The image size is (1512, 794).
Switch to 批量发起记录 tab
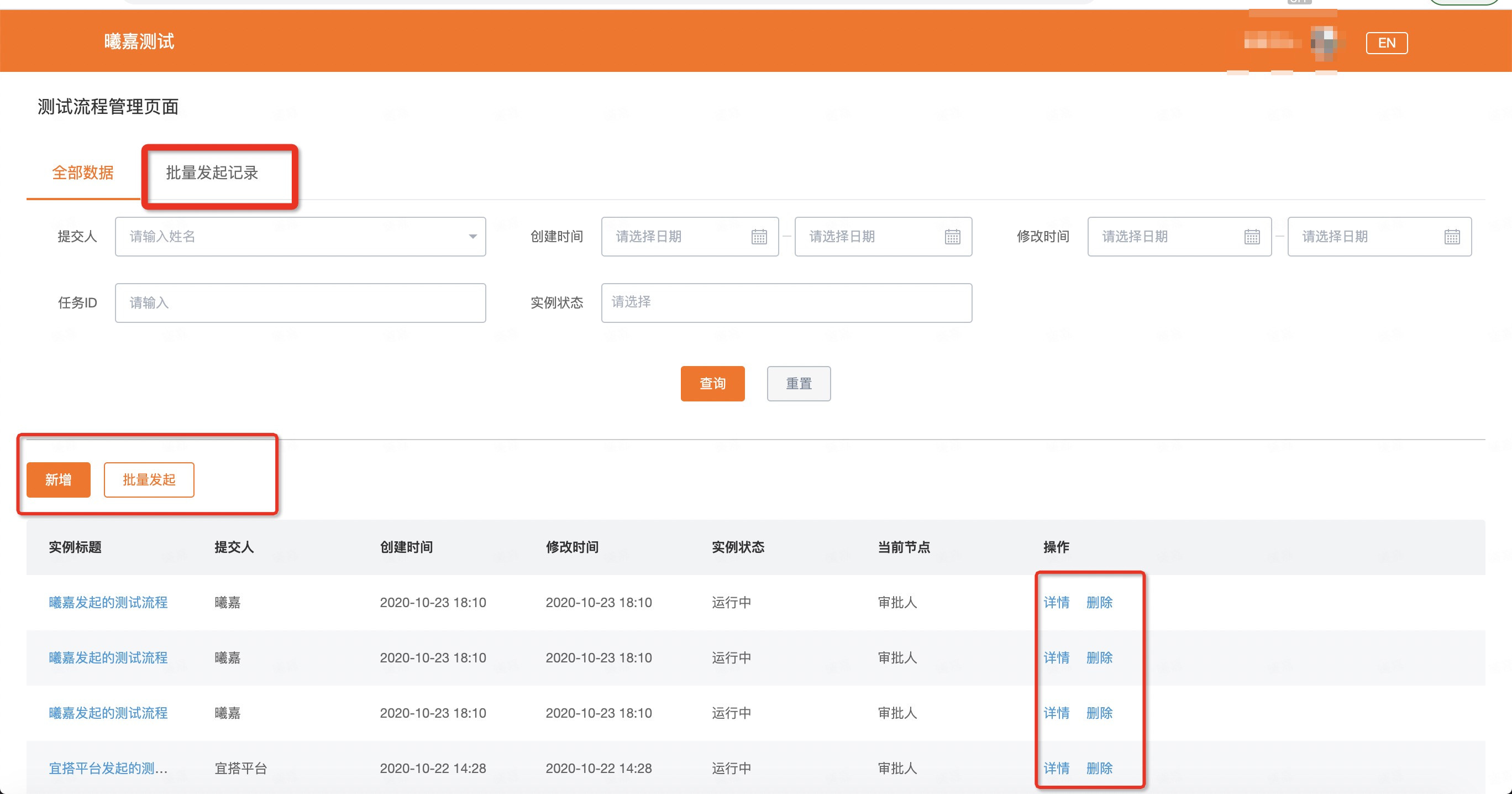click(x=212, y=173)
